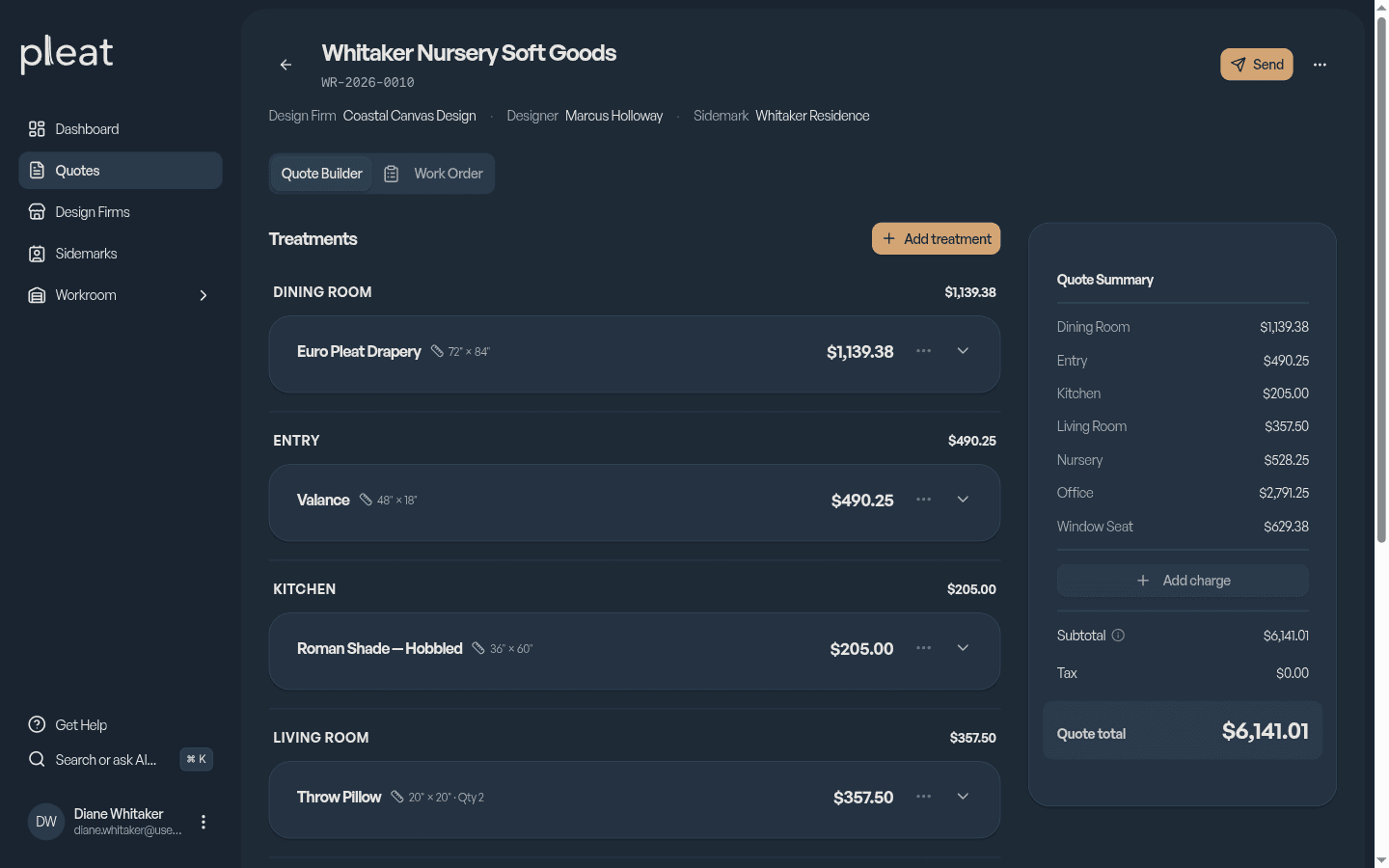Open Dashboard from the sidebar

(121, 129)
